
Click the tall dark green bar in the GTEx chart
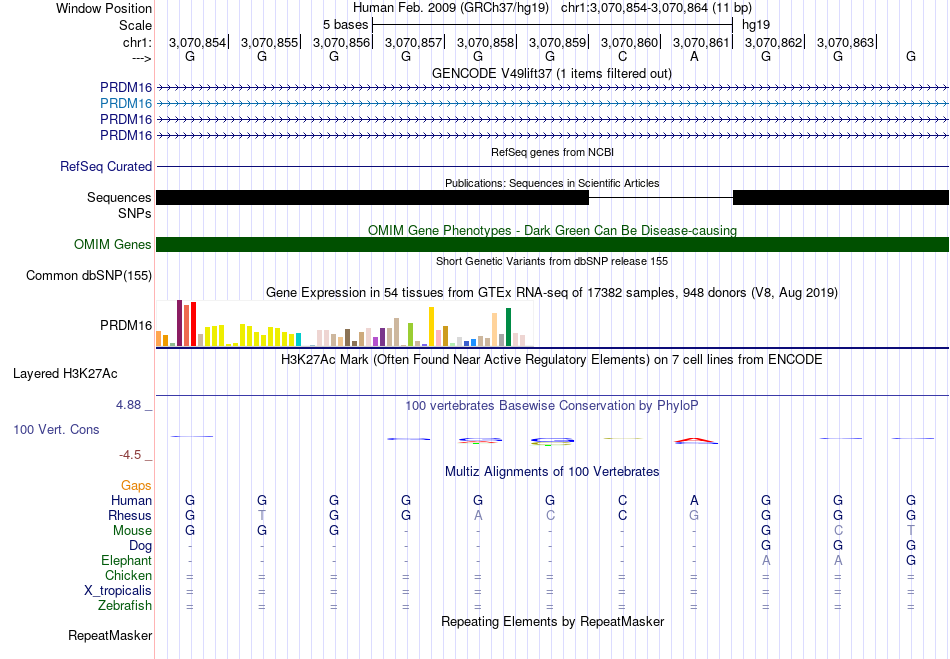click(x=508, y=327)
